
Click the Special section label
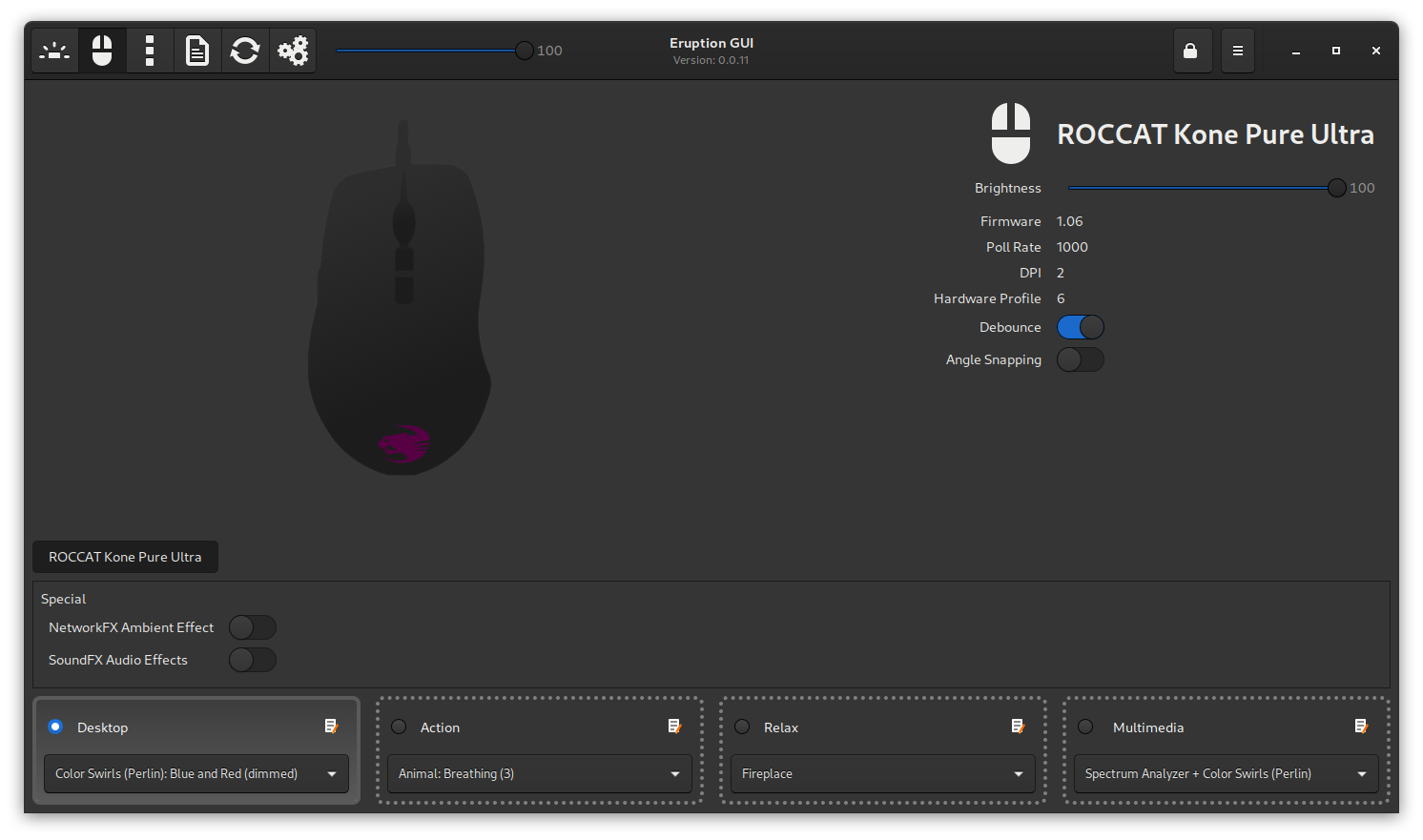64,599
